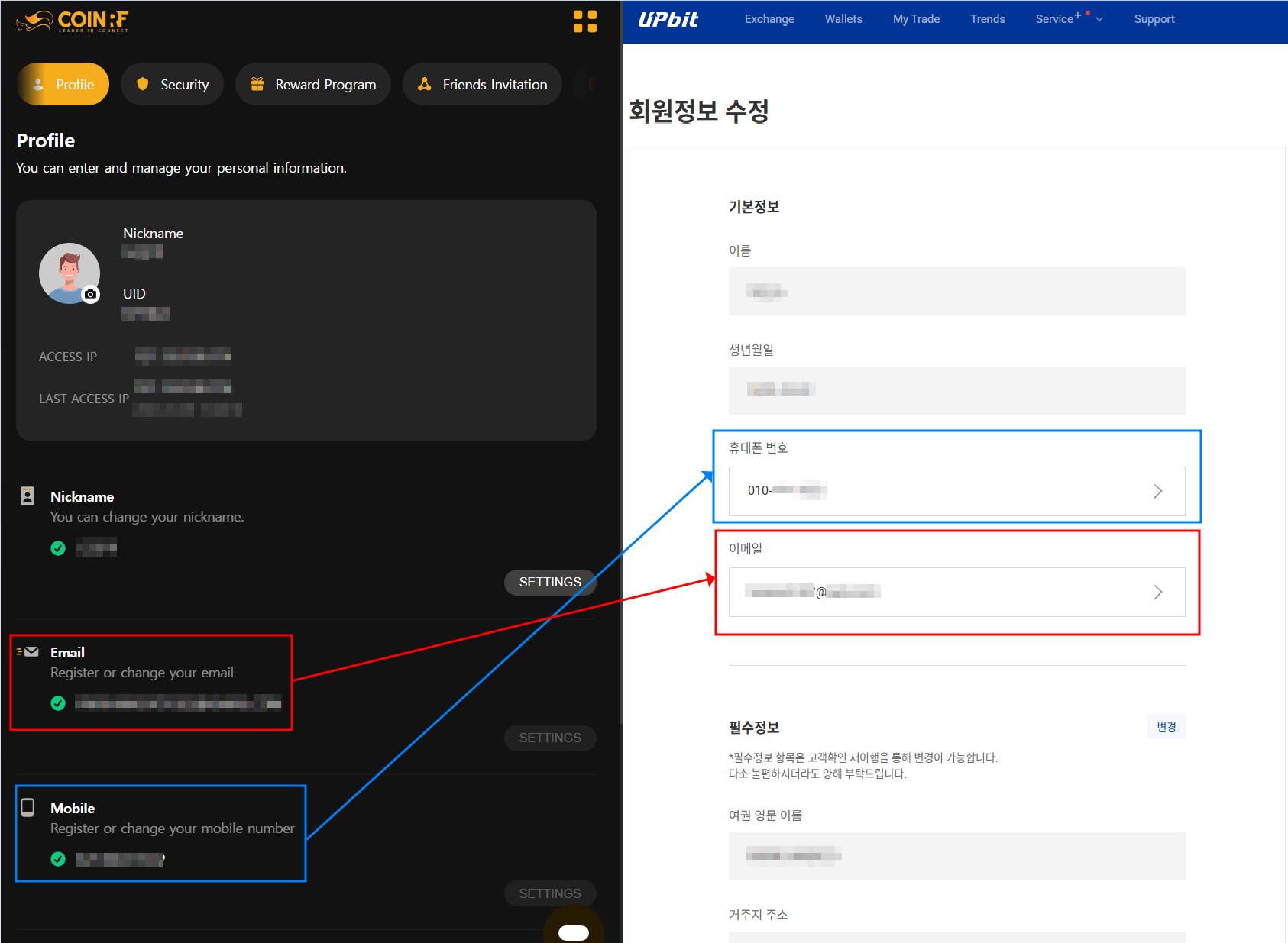Click the COIN:F logo
1288x943 pixels.
(73, 21)
